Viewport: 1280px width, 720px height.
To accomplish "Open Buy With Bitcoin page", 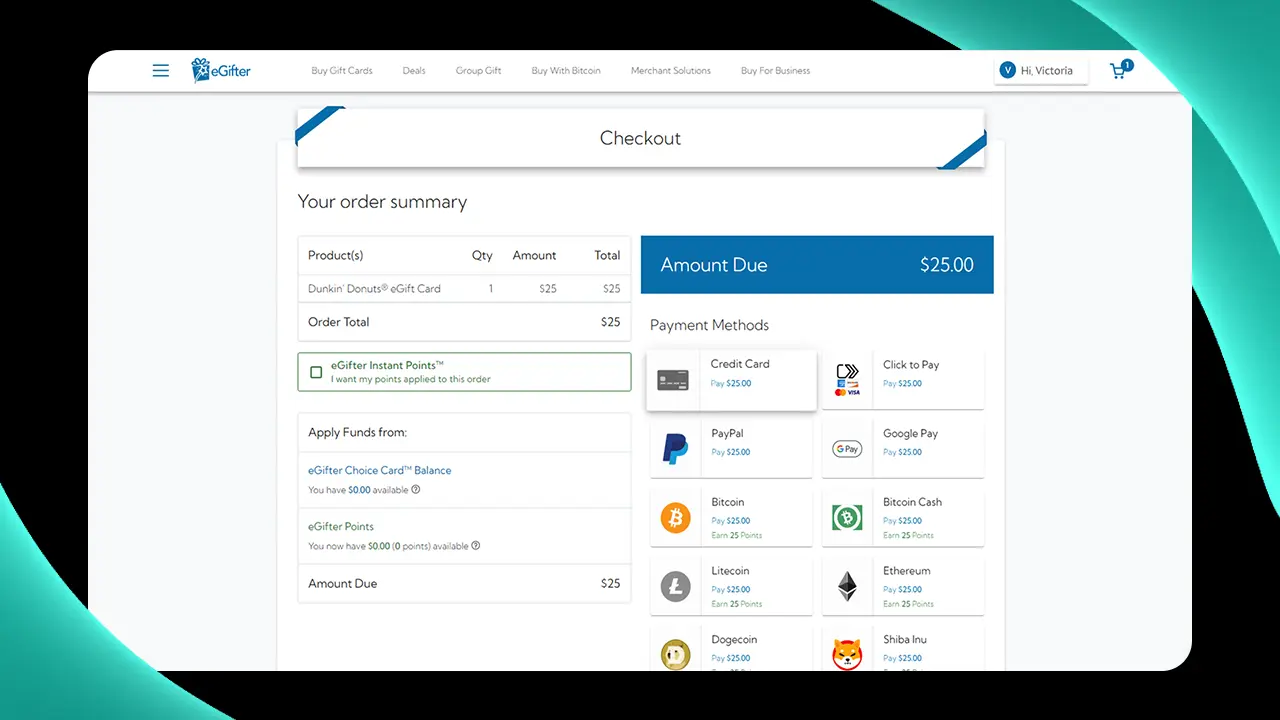I will click(x=566, y=71).
